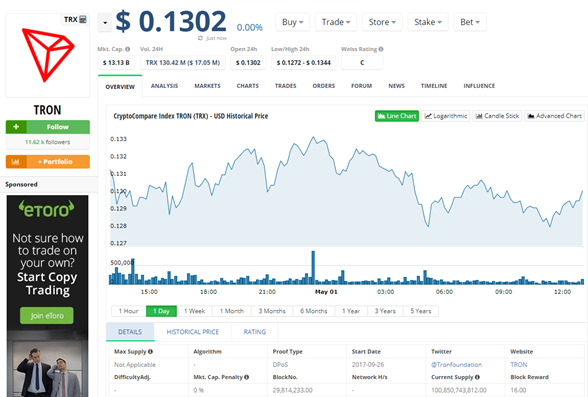
Task: Go to the Forum tab
Action: pyautogui.click(x=362, y=86)
